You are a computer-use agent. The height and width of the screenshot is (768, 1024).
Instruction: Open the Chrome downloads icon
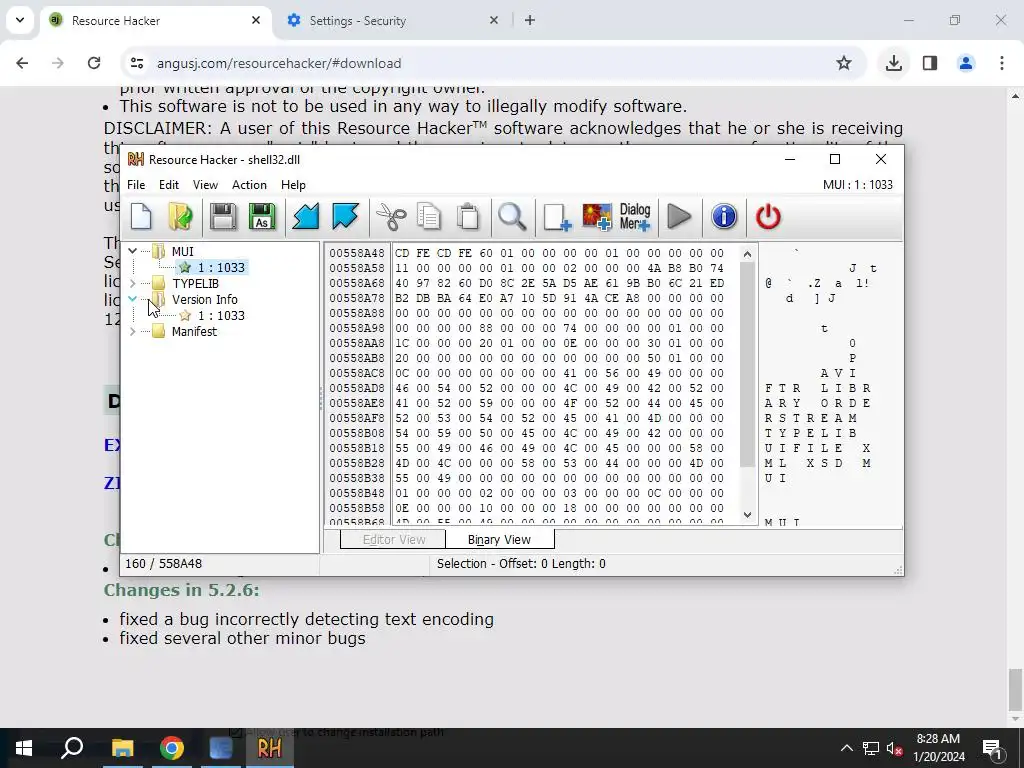click(x=893, y=63)
